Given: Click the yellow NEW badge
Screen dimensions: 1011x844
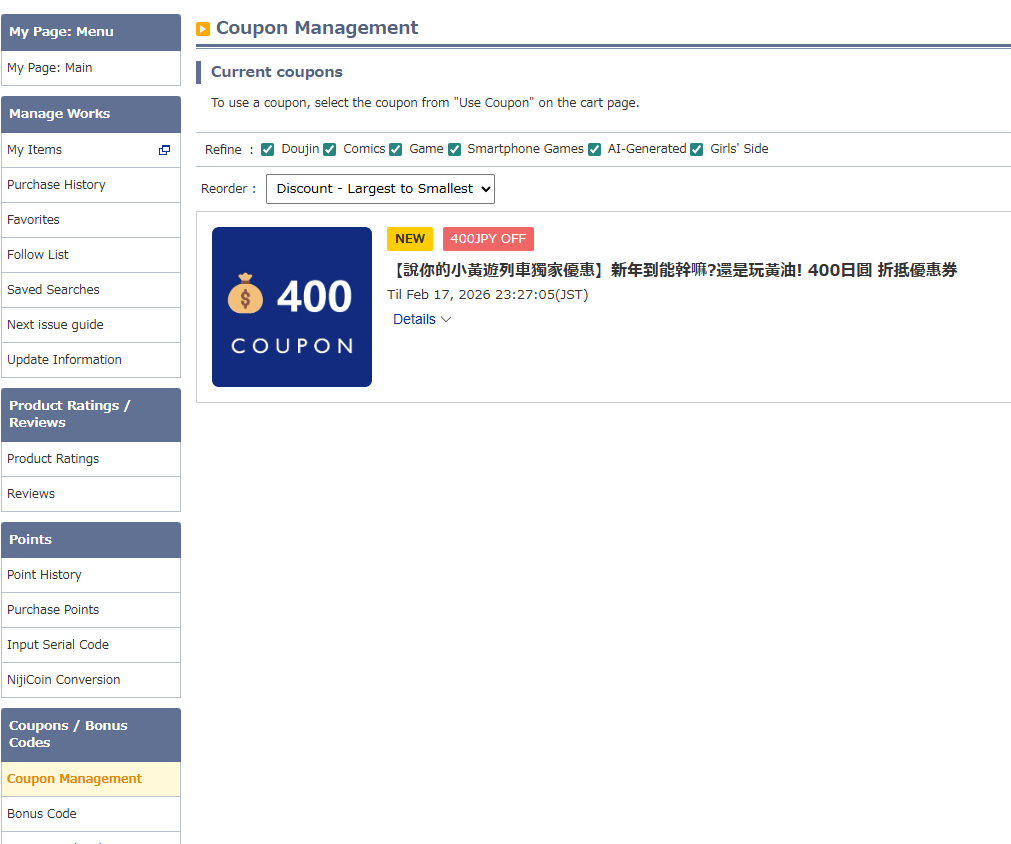Looking at the screenshot, I should (410, 239).
